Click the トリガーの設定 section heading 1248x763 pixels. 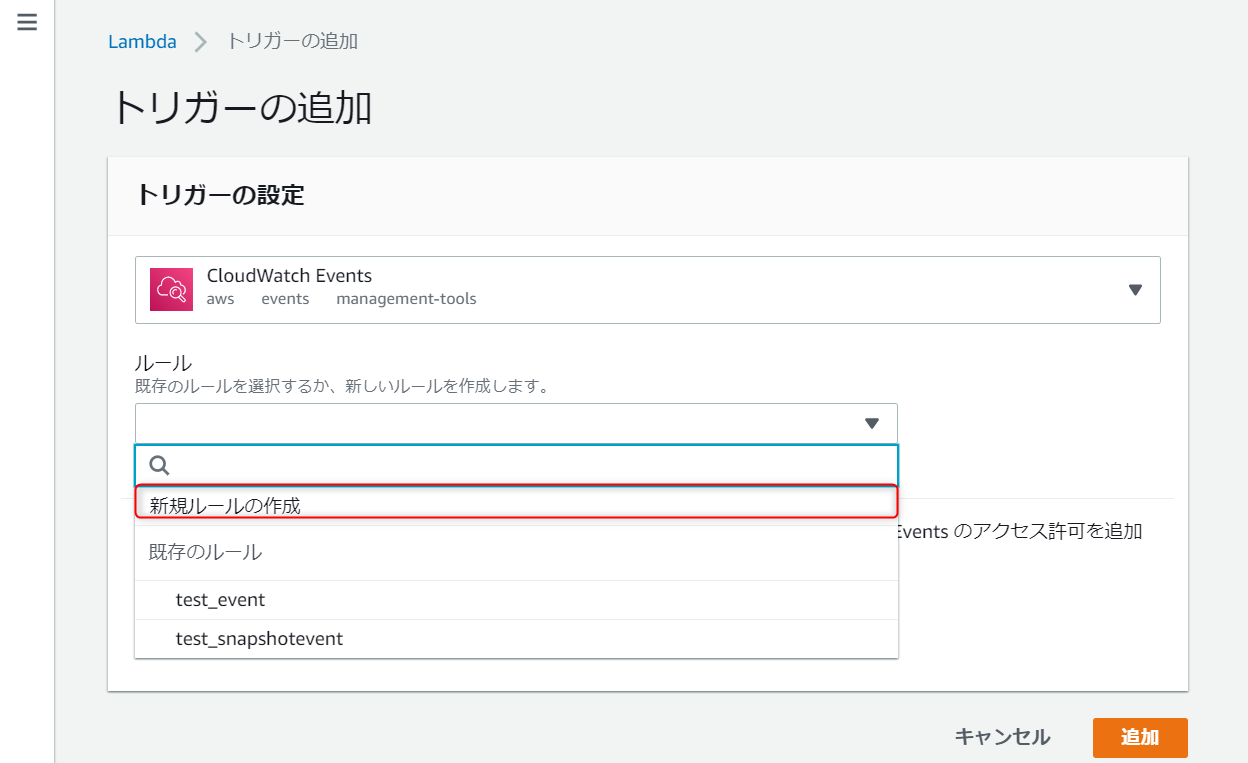click(x=220, y=195)
